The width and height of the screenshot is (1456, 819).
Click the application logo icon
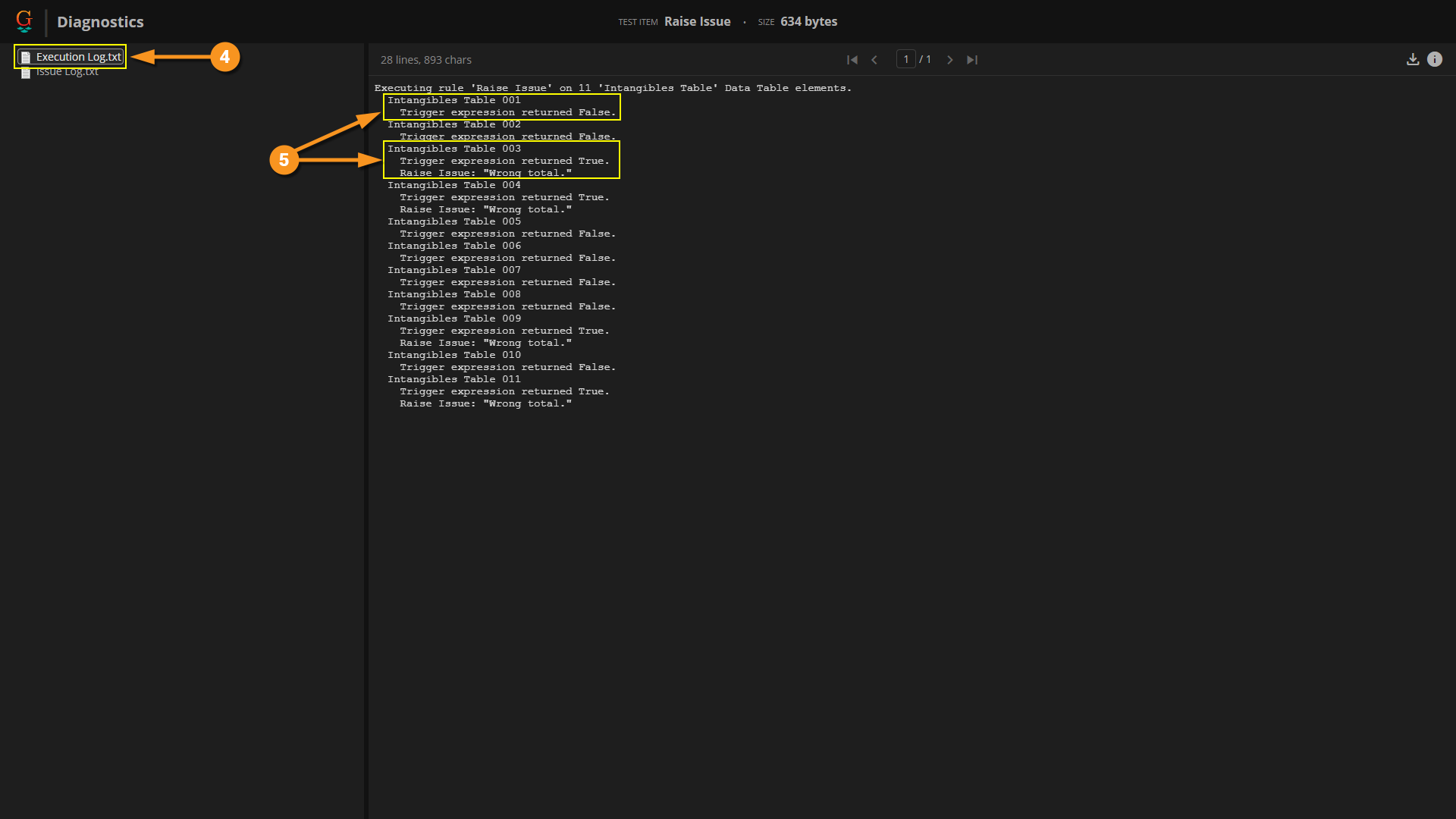click(x=24, y=21)
